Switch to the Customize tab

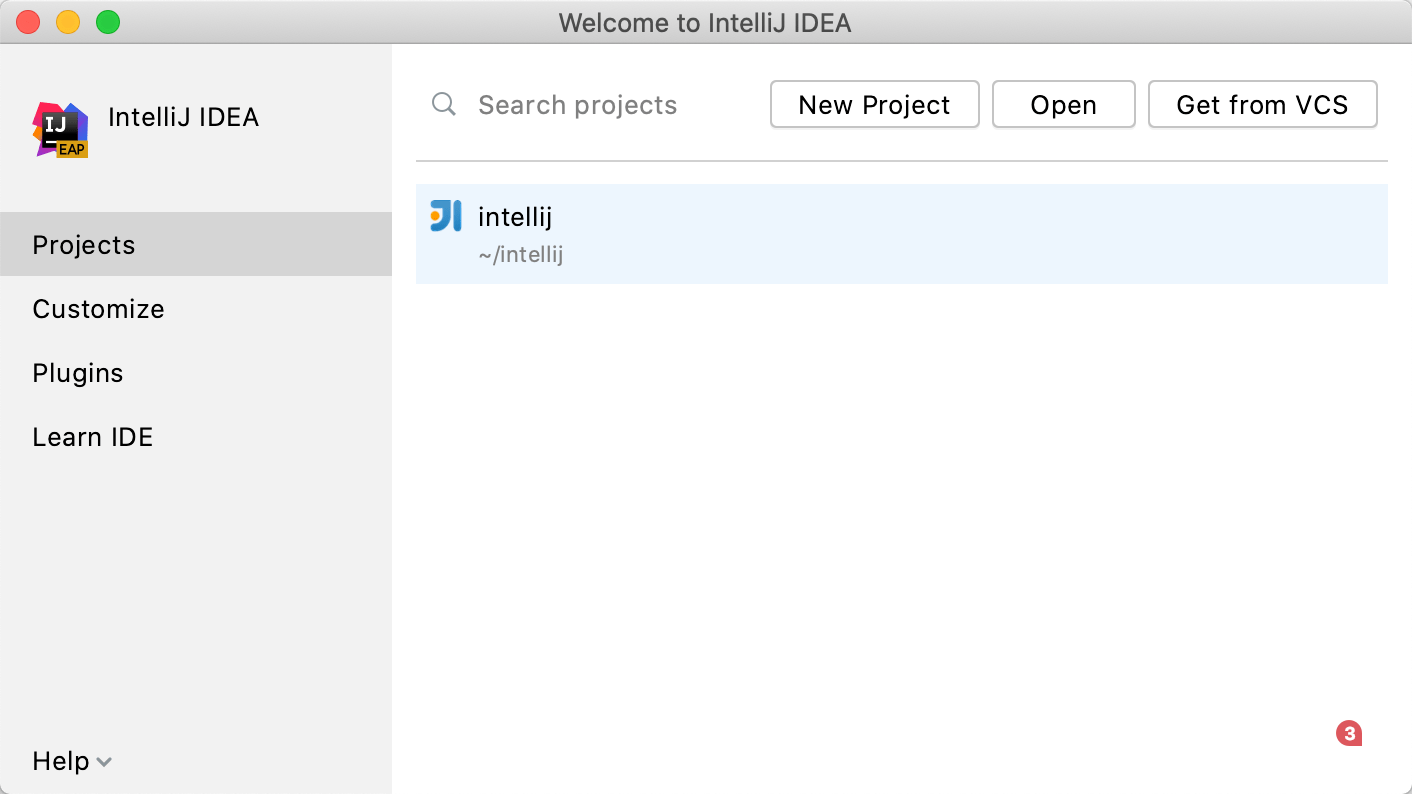click(98, 309)
